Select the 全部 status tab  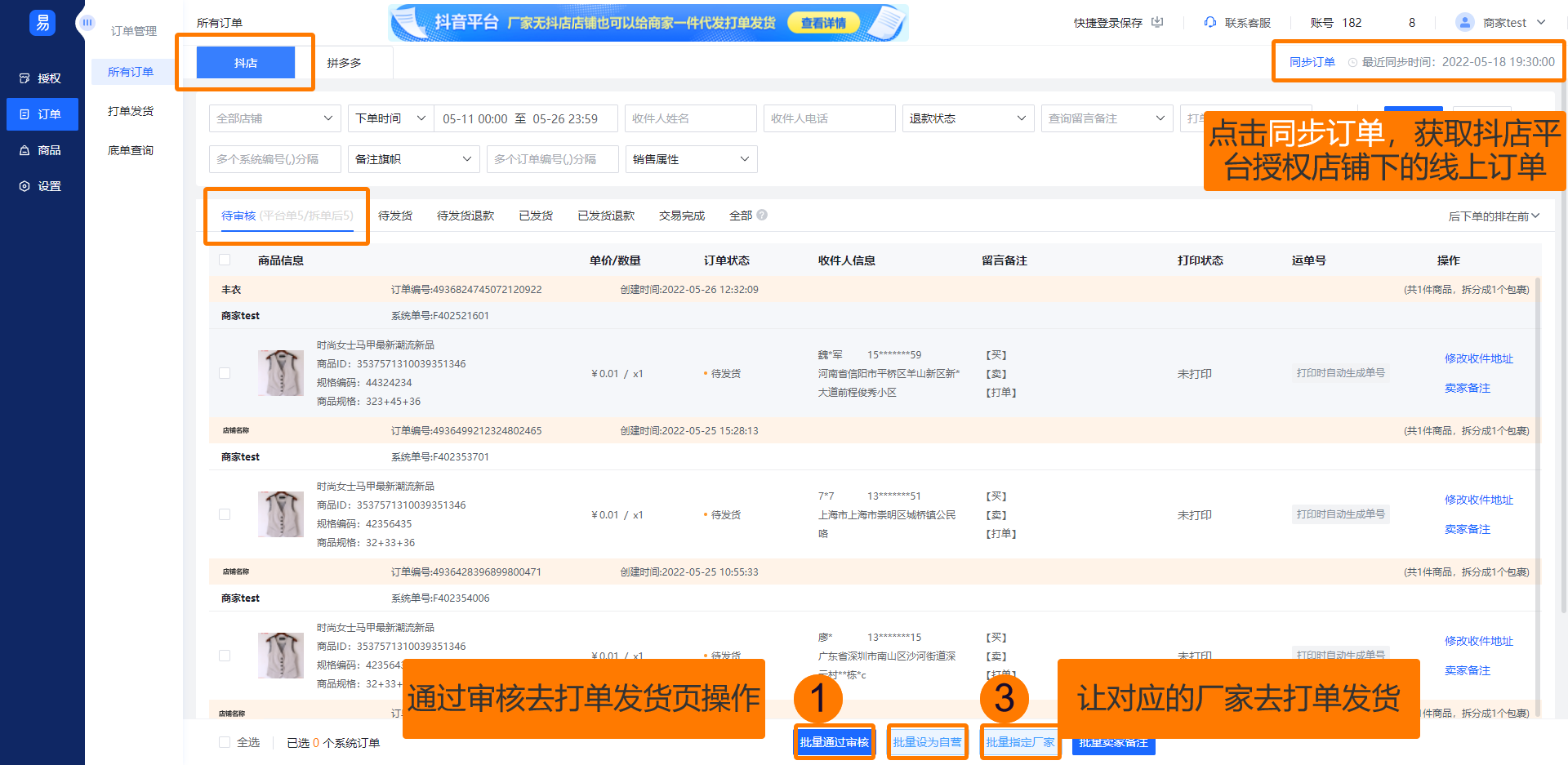click(741, 216)
